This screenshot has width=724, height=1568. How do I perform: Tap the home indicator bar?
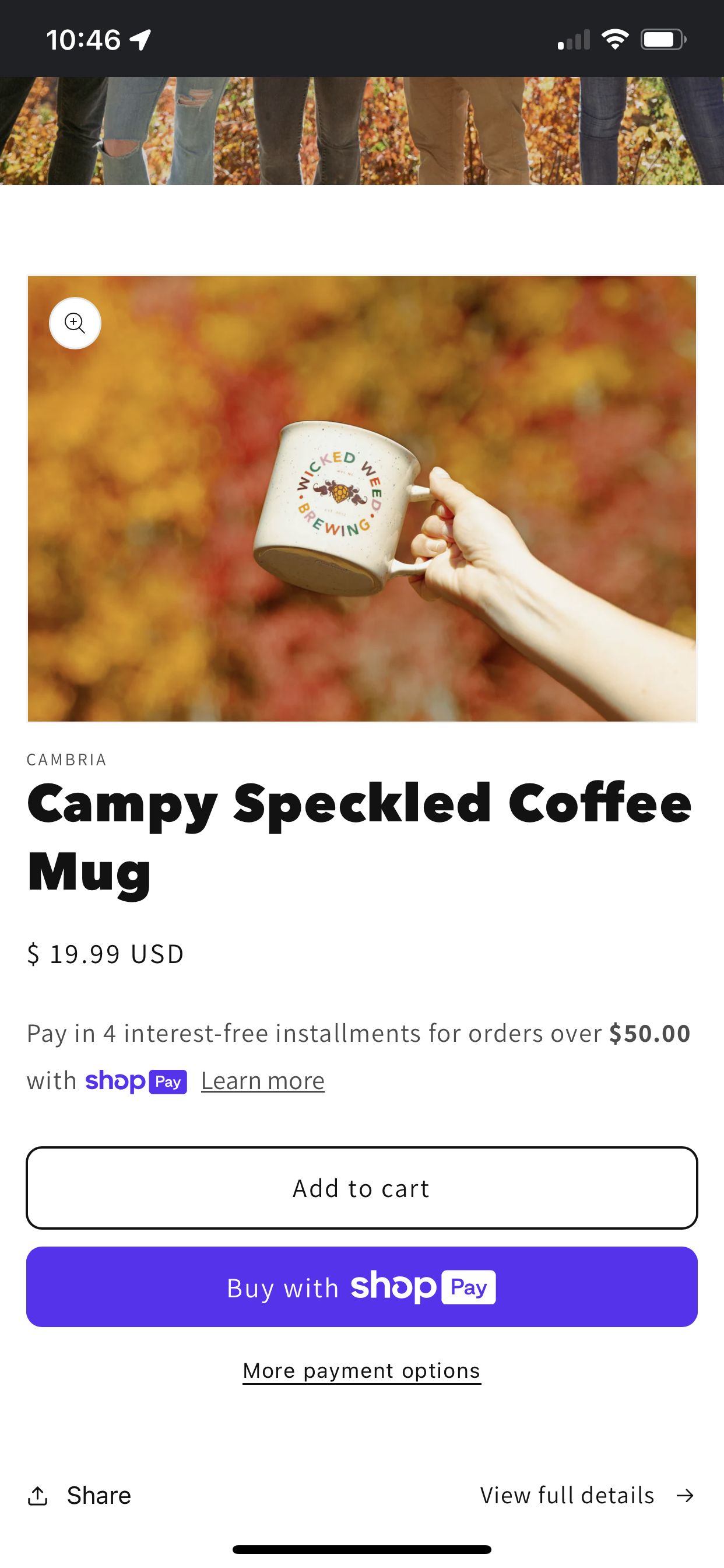tap(362, 1549)
